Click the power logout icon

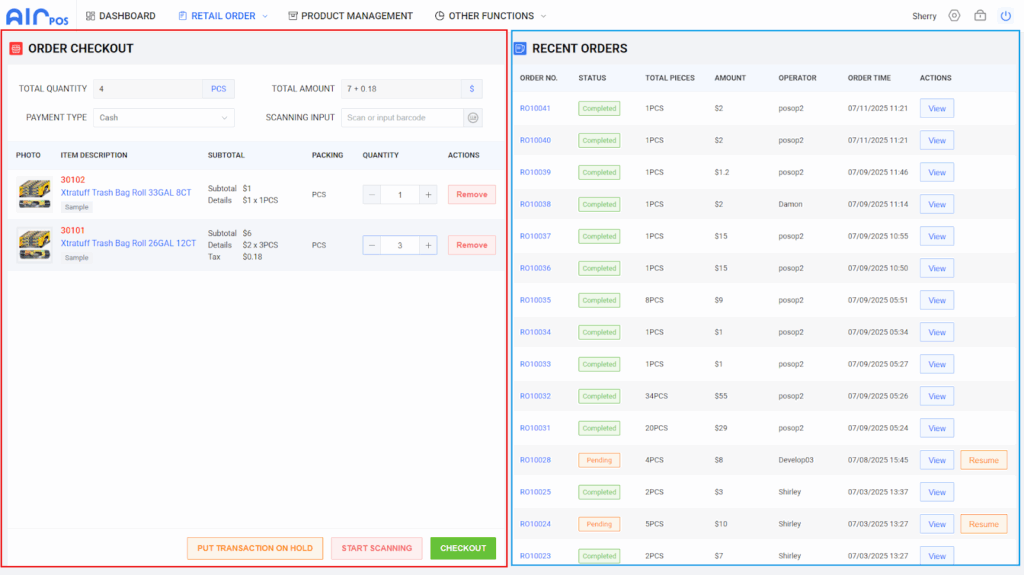(1005, 16)
